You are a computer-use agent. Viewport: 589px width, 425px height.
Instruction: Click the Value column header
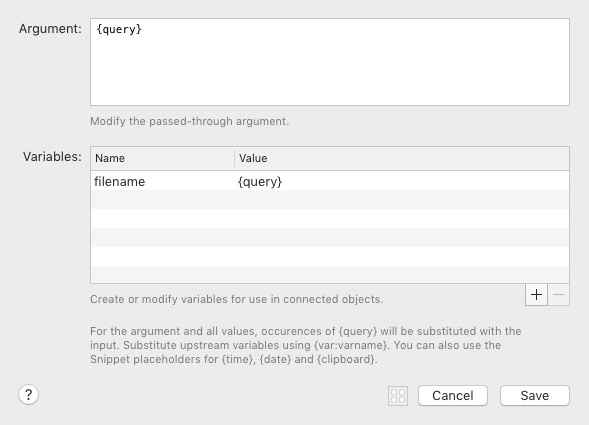[253, 158]
